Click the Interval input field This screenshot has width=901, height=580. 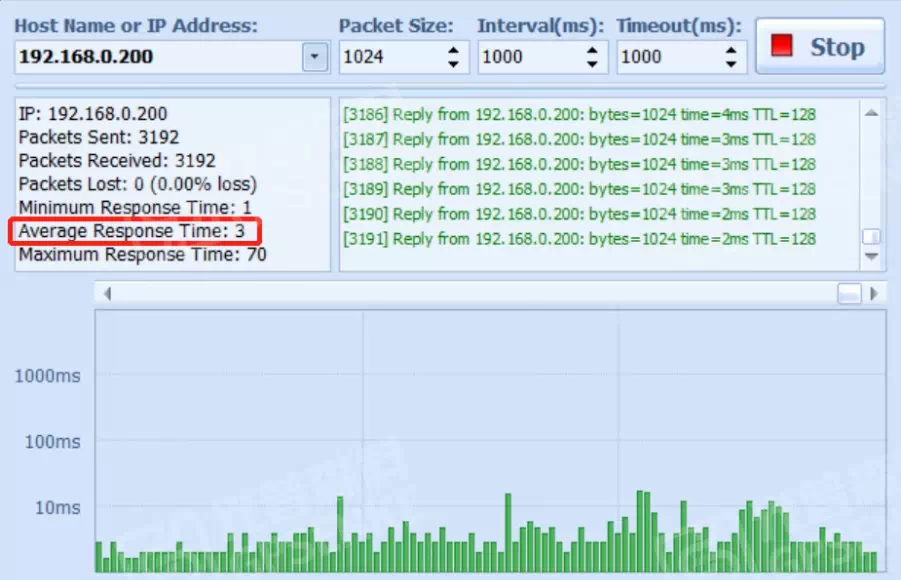(x=530, y=57)
